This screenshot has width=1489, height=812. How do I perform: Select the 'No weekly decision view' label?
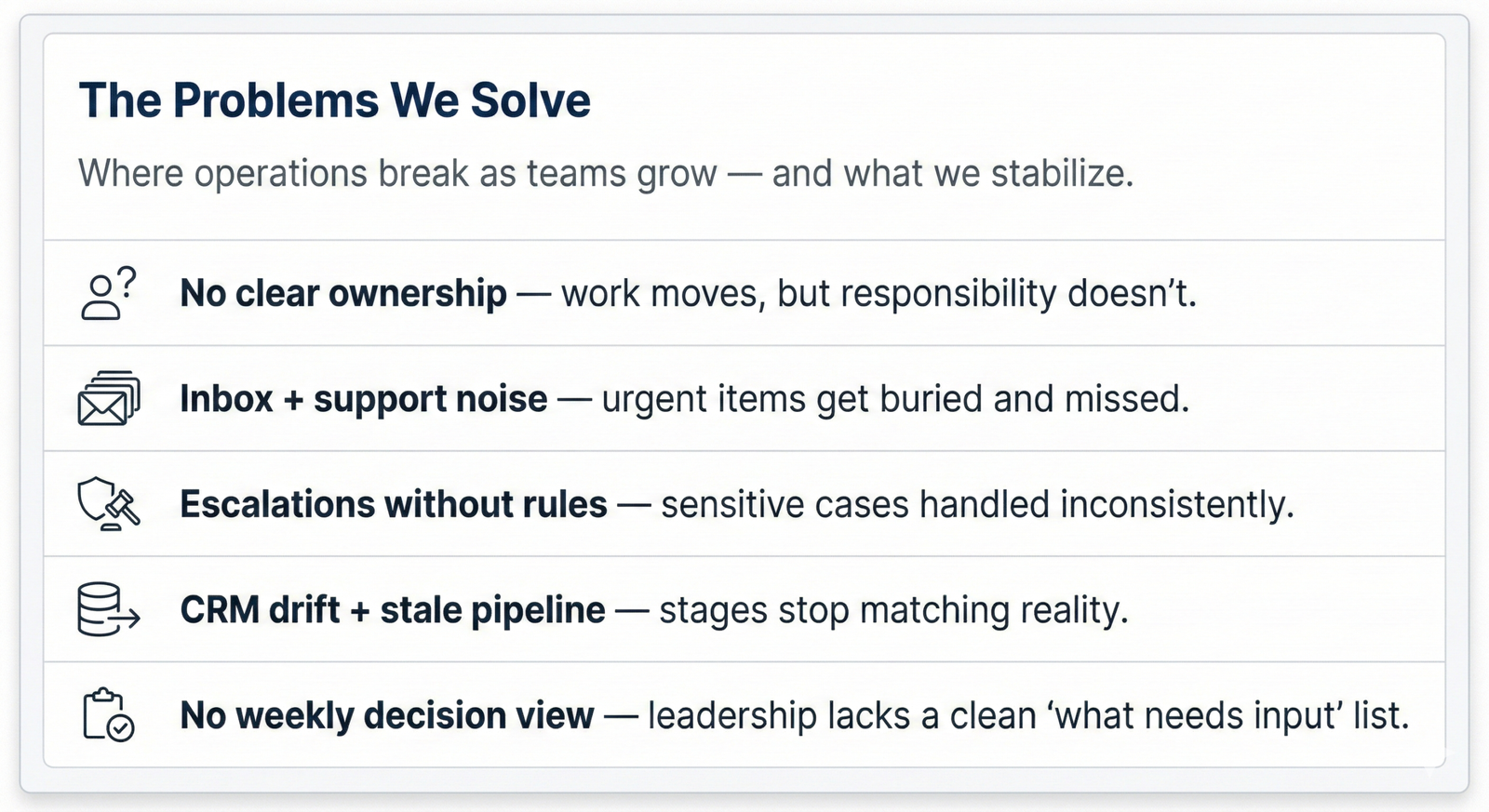pyautogui.click(x=387, y=715)
